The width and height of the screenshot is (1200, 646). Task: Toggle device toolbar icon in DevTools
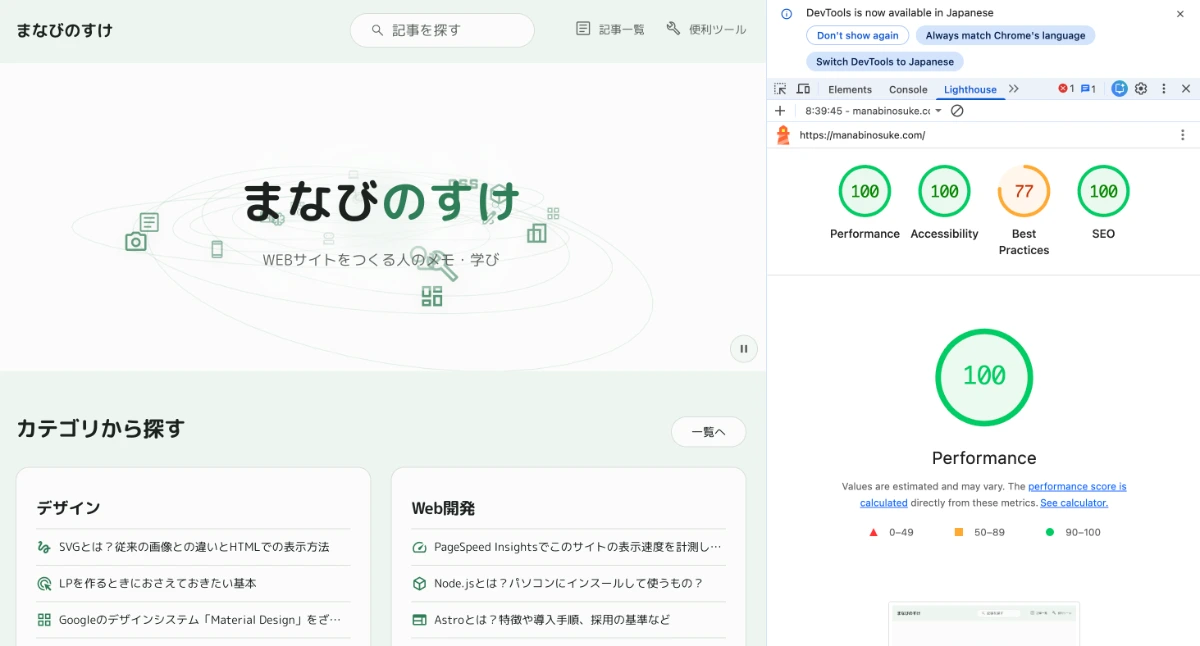[803, 89]
